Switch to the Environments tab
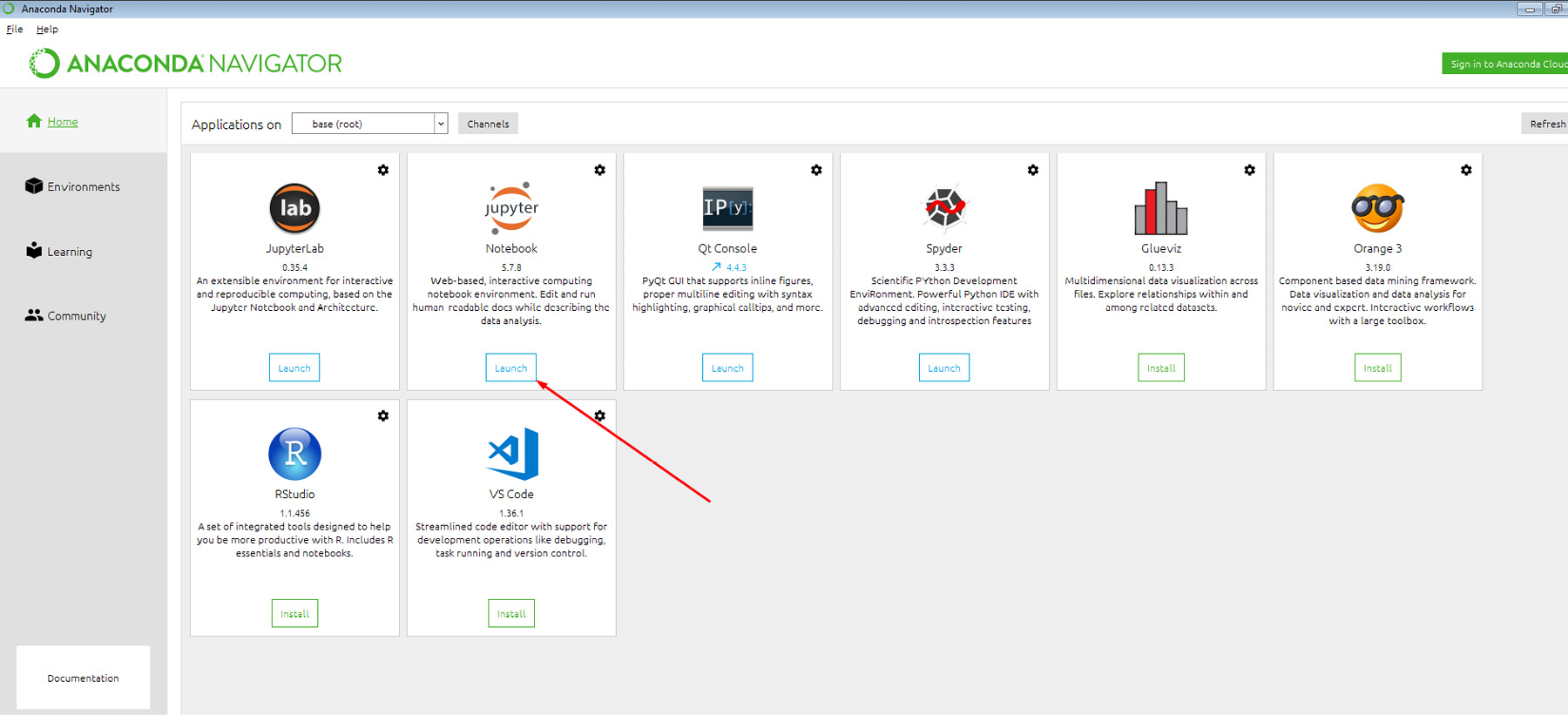Viewport: 1568px width, 715px height. coord(84,186)
